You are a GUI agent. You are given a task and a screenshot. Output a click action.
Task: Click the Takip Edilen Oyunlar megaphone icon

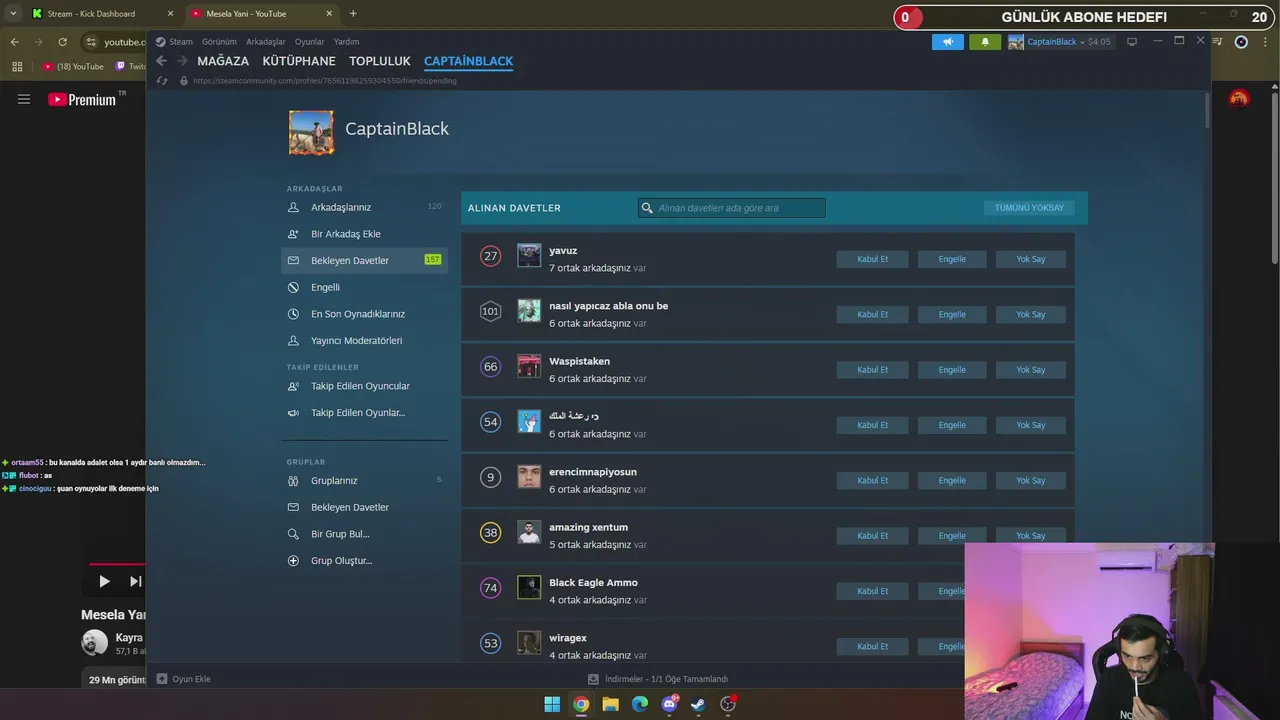[293, 413]
